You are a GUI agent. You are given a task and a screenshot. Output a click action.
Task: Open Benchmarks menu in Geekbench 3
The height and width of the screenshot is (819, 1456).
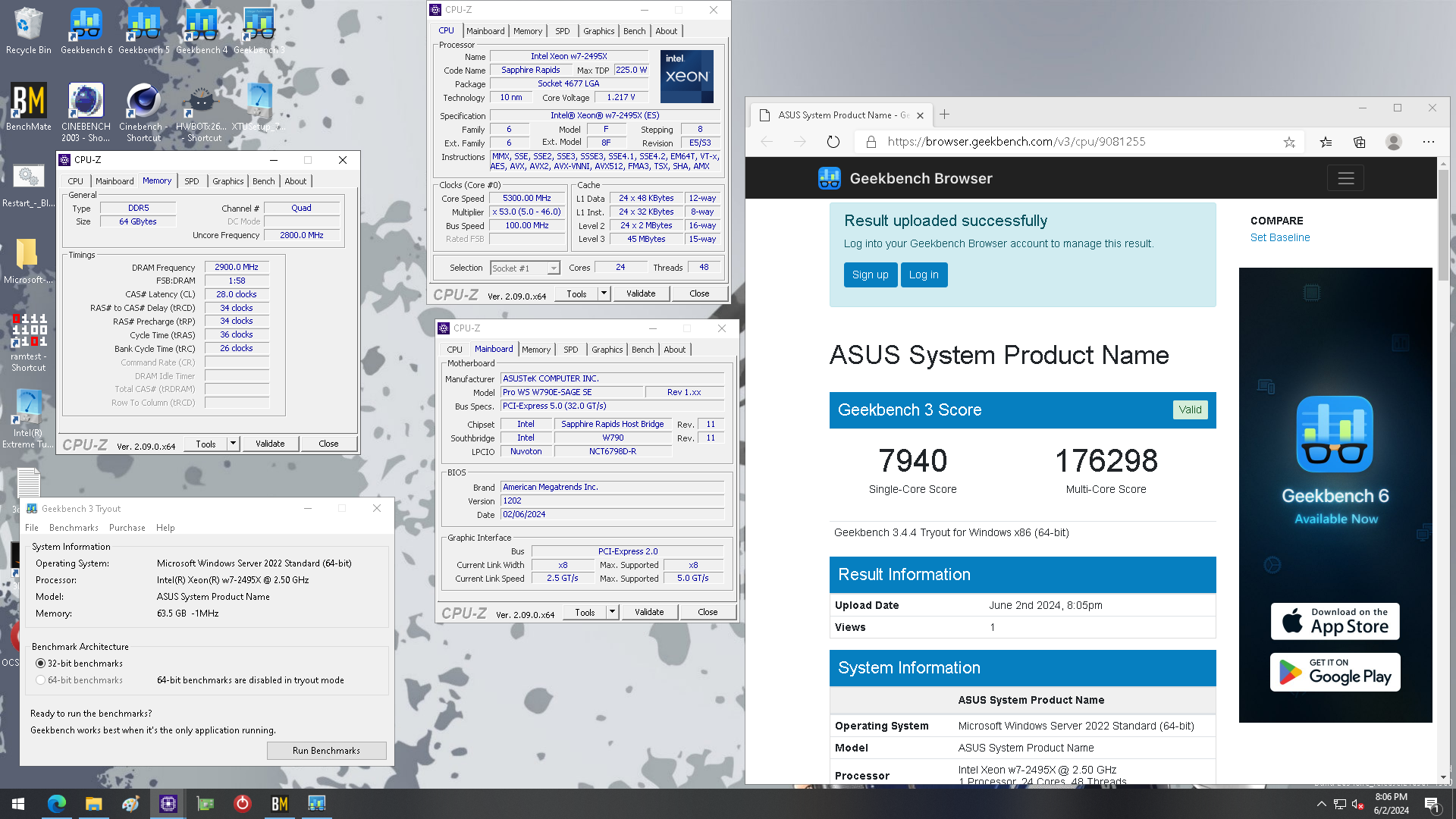tap(74, 528)
